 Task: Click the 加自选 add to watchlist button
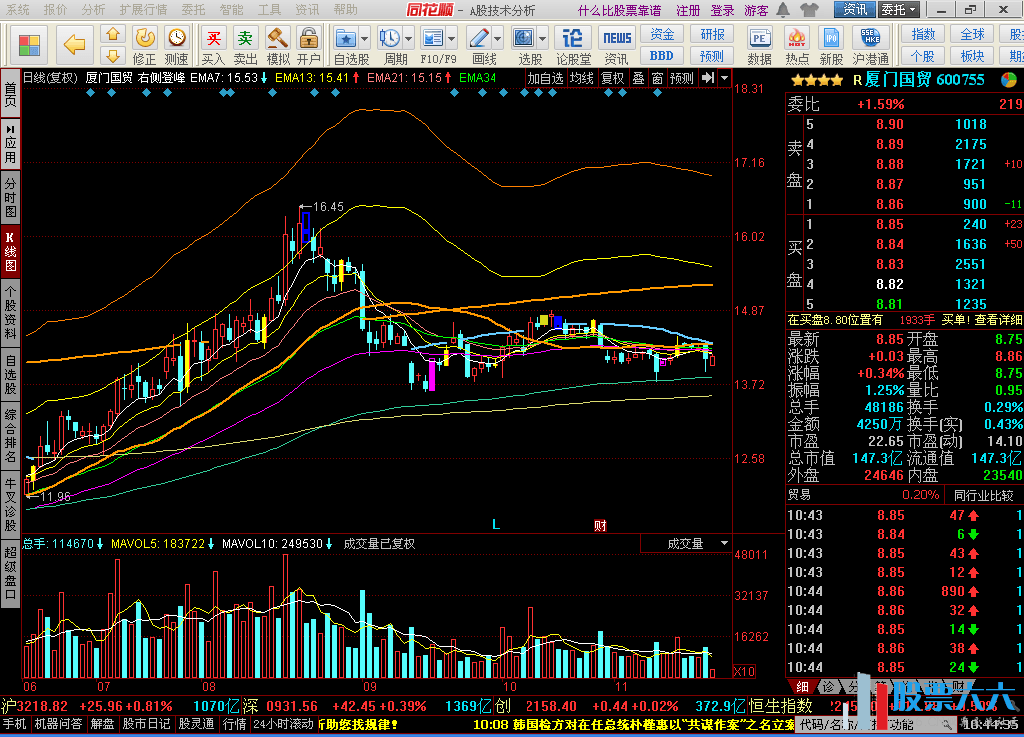coord(545,78)
